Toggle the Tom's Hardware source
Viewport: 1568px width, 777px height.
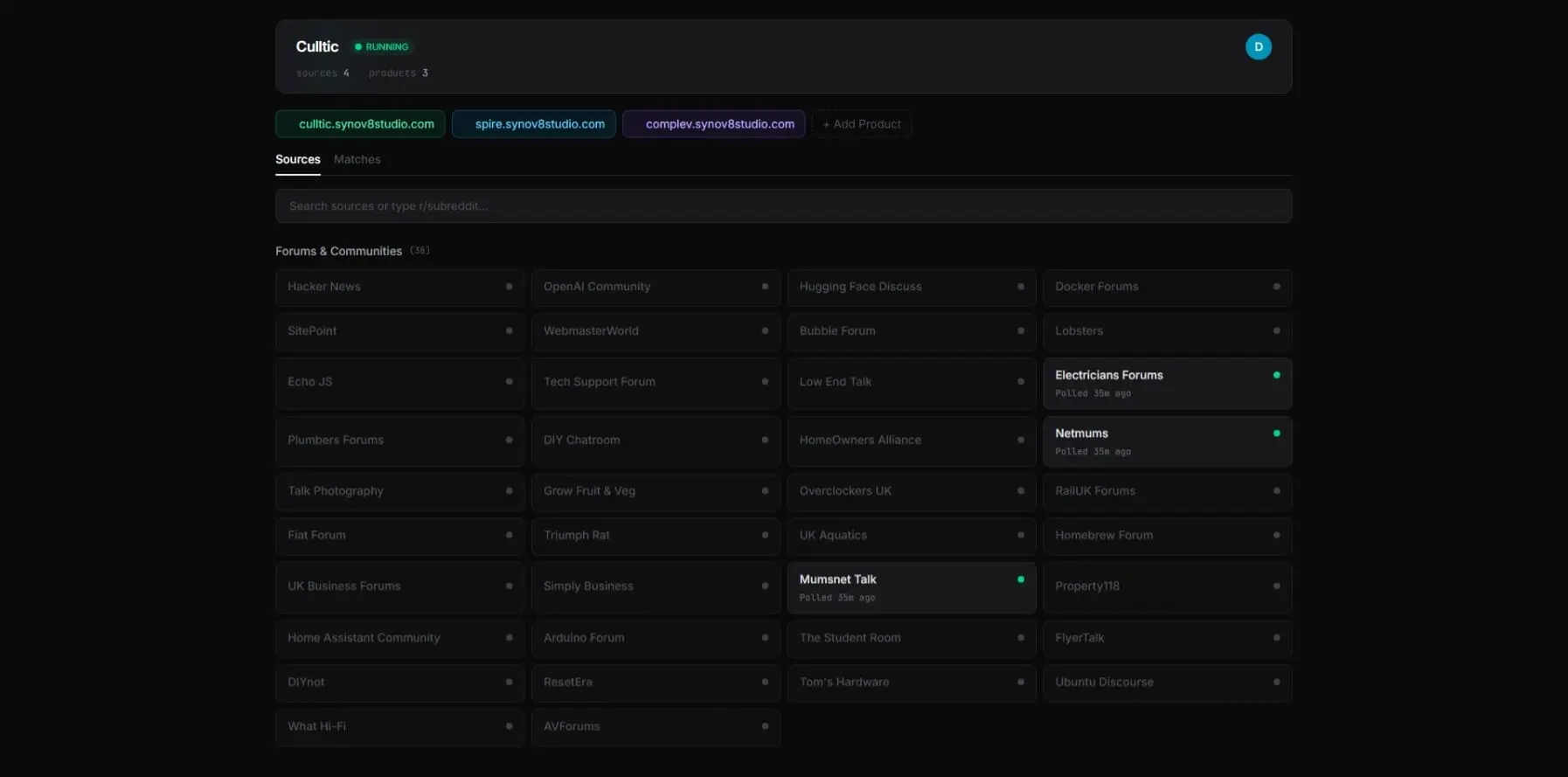coord(912,683)
